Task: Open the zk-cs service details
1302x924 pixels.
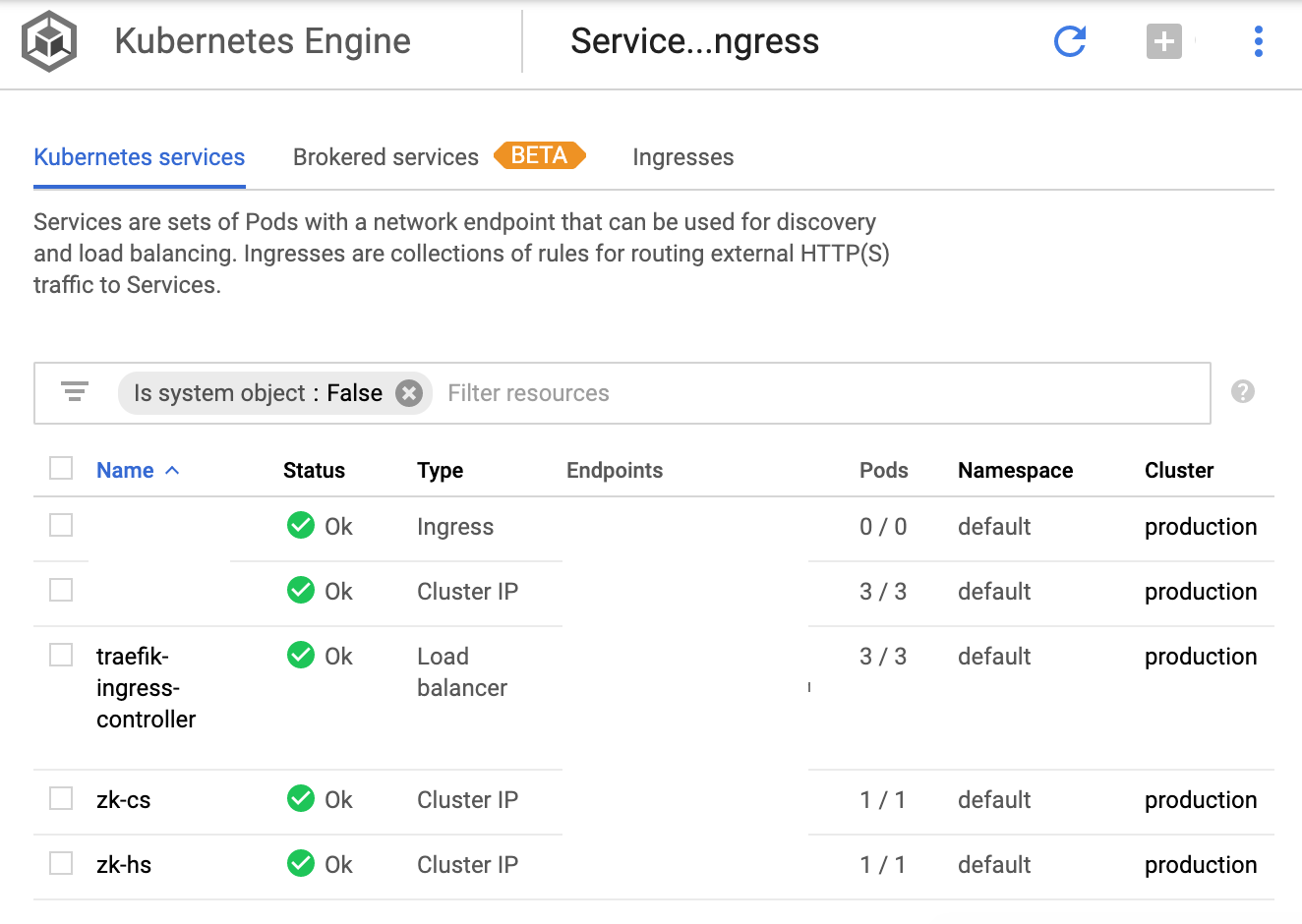Action: 124,800
